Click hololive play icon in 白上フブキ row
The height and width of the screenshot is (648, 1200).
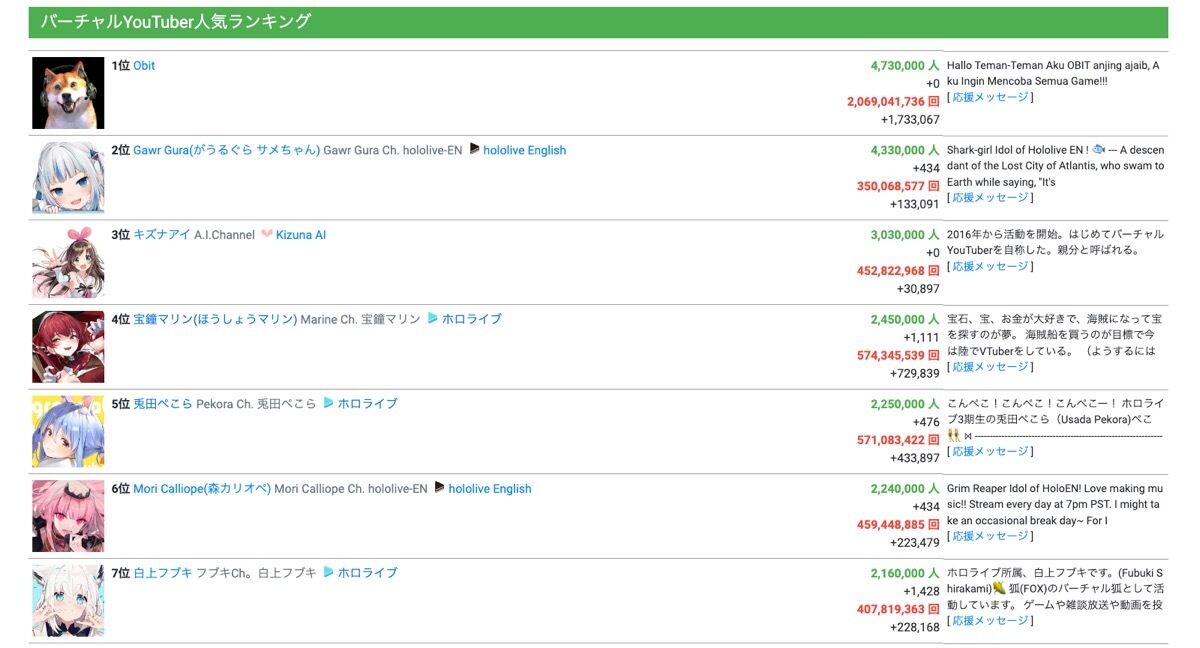328,573
